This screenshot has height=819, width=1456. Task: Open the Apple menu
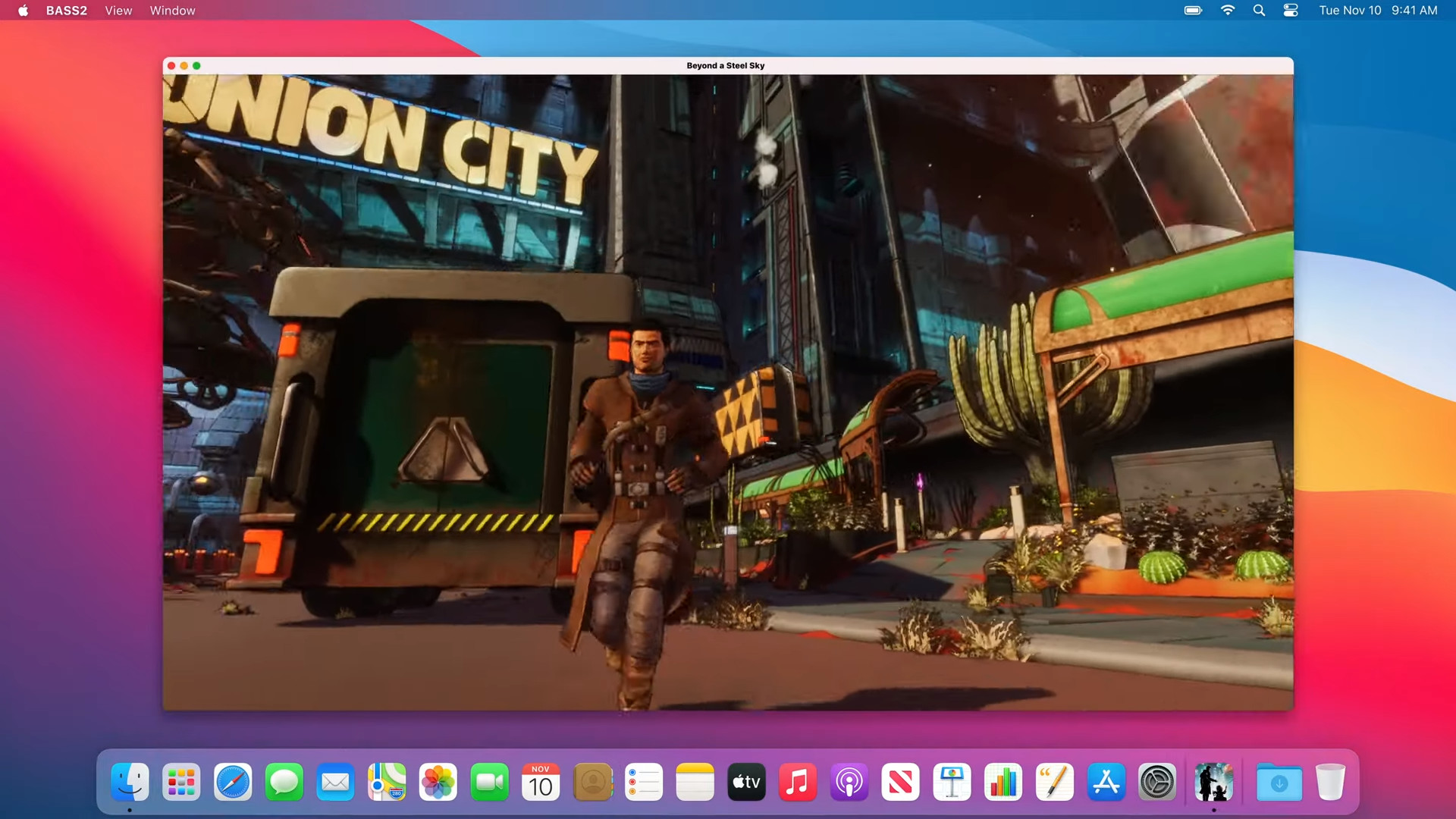coord(24,11)
